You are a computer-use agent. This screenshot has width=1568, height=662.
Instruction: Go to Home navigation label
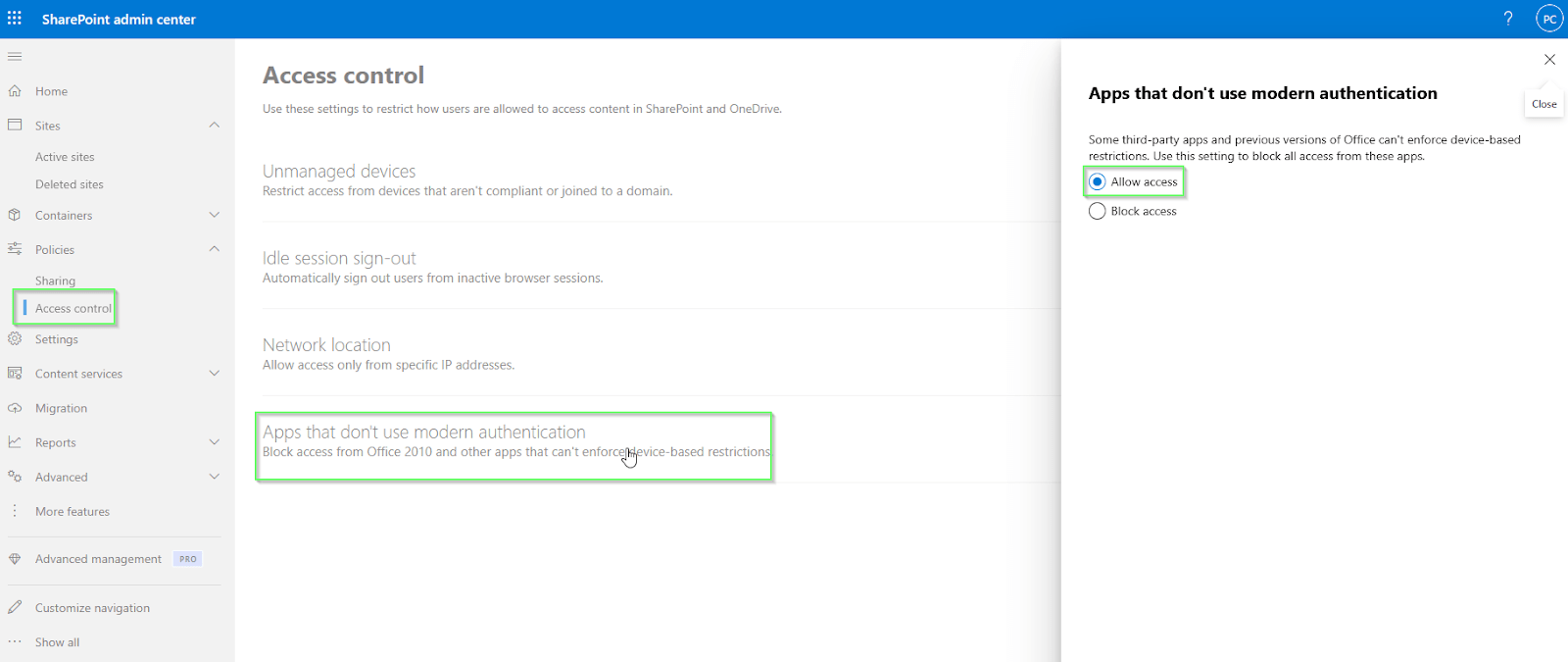[x=51, y=91]
